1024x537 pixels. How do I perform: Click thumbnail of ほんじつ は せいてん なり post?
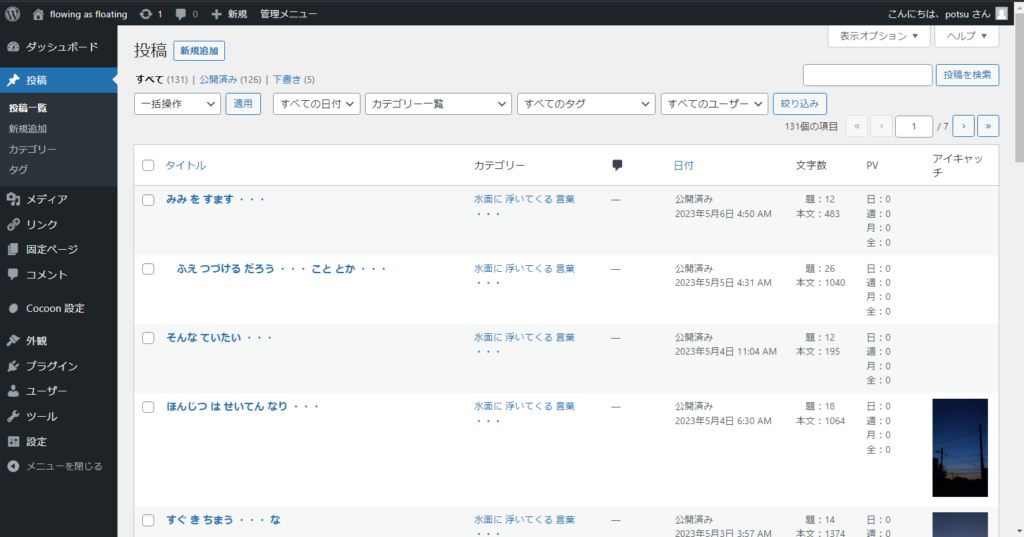959,447
